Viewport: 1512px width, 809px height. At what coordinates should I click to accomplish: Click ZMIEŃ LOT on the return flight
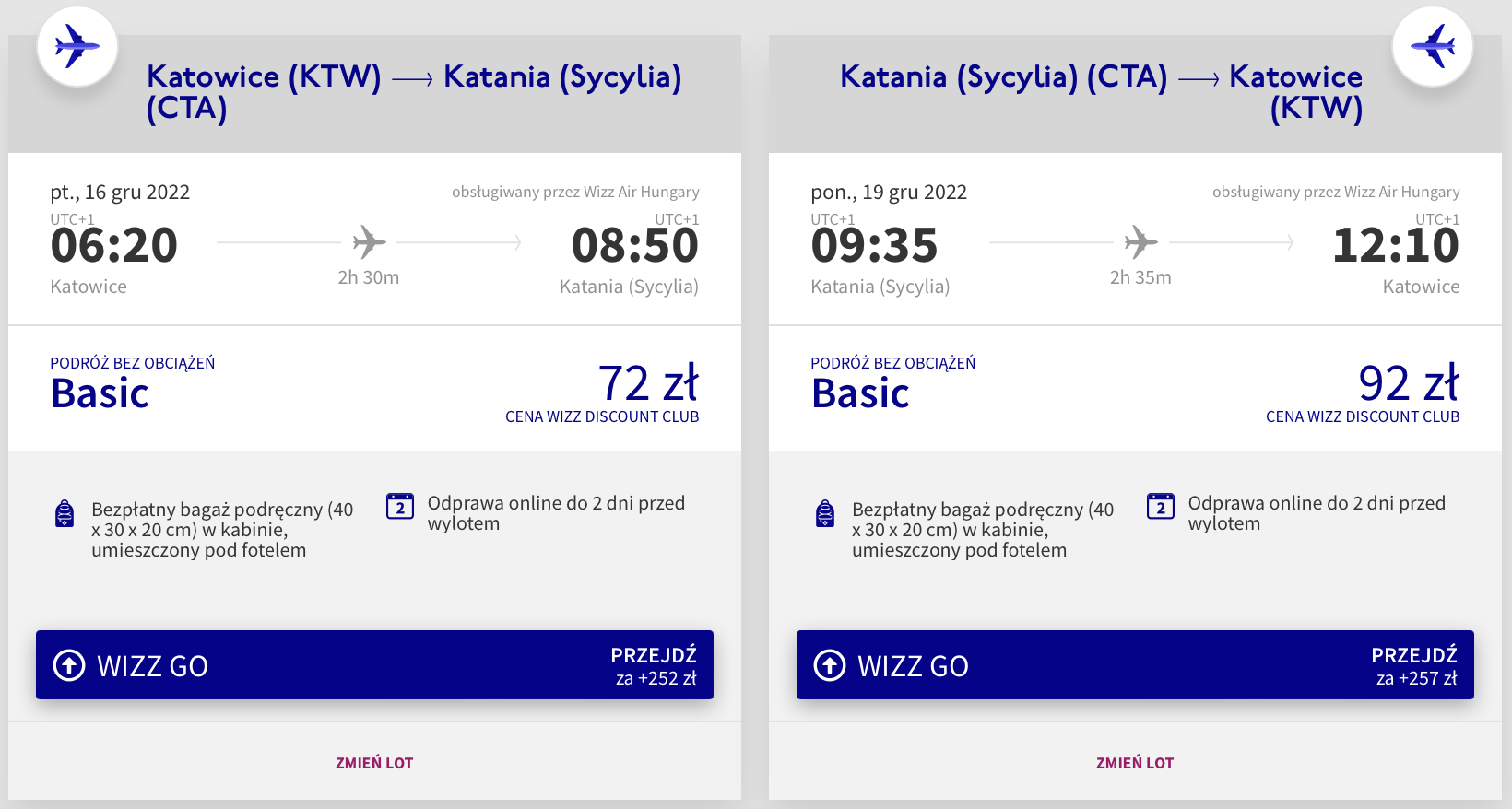1135,763
